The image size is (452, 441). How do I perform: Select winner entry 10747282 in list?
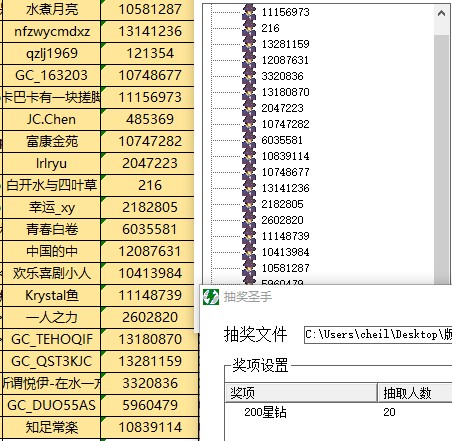tap(285, 124)
